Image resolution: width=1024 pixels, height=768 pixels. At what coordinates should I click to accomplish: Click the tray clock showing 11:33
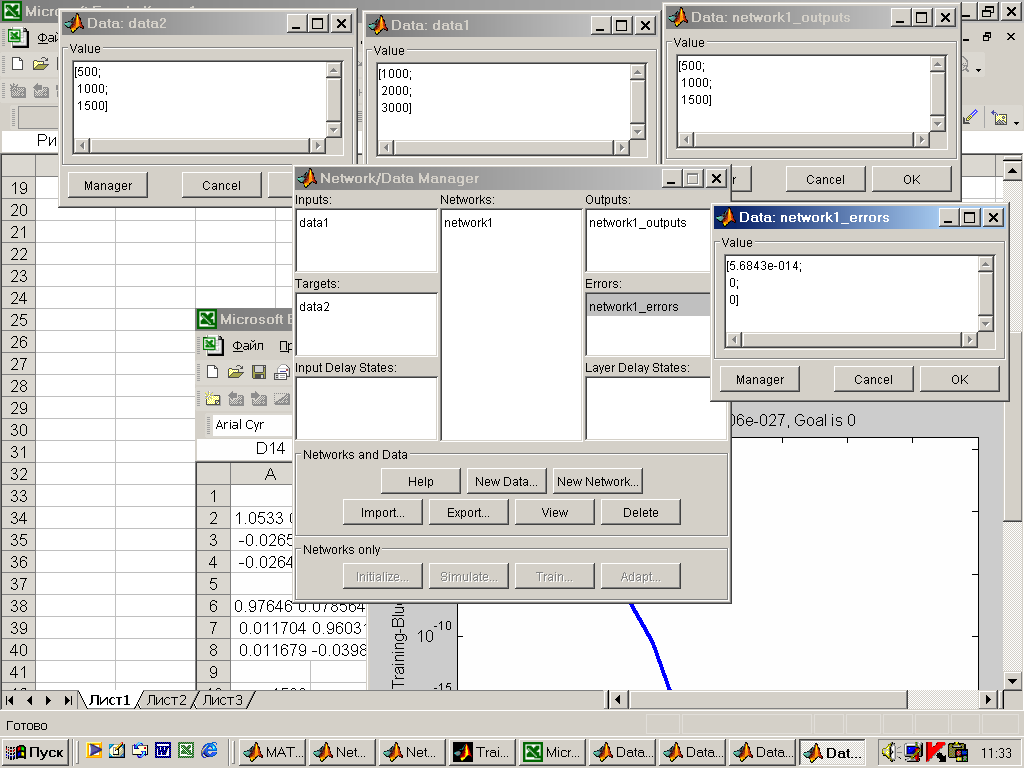(x=995, y=753)
